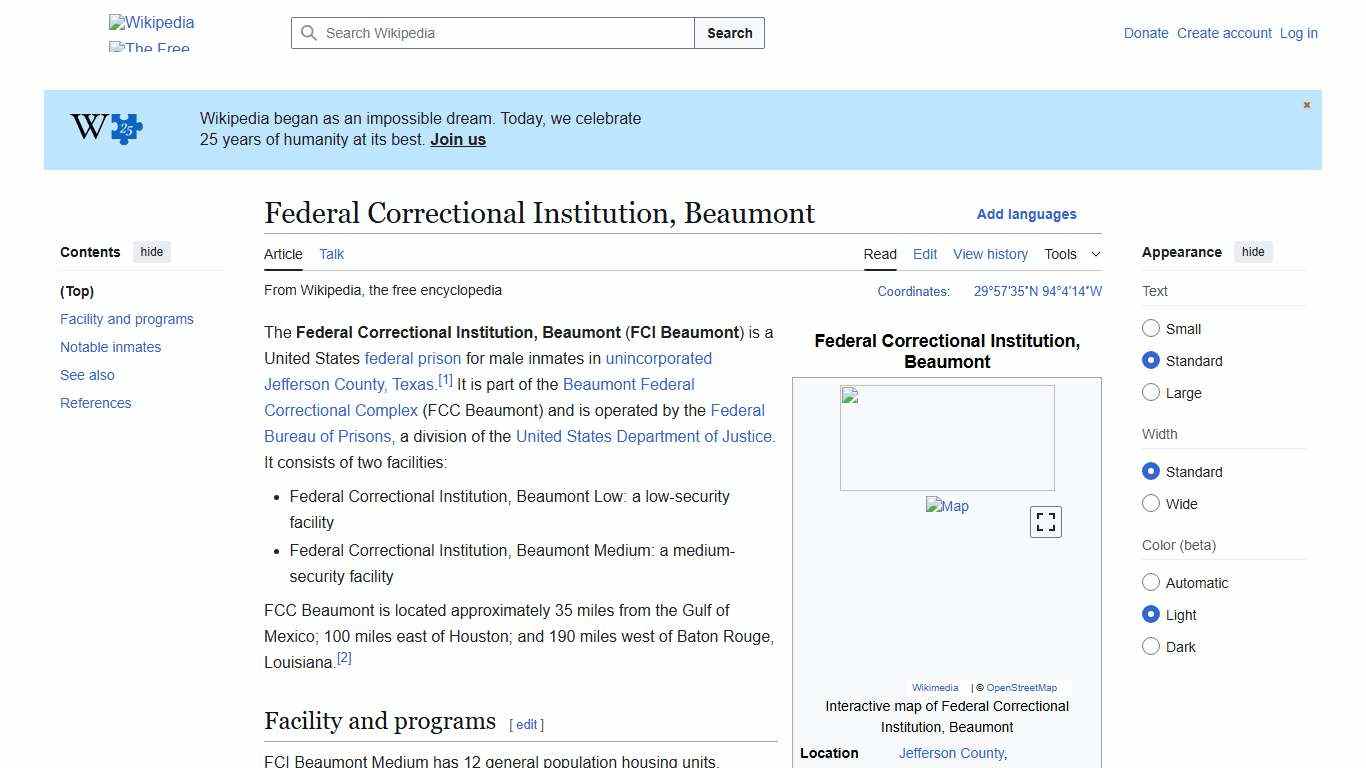Click the Map placeholder icon on the infobox

tap(946, 506)
